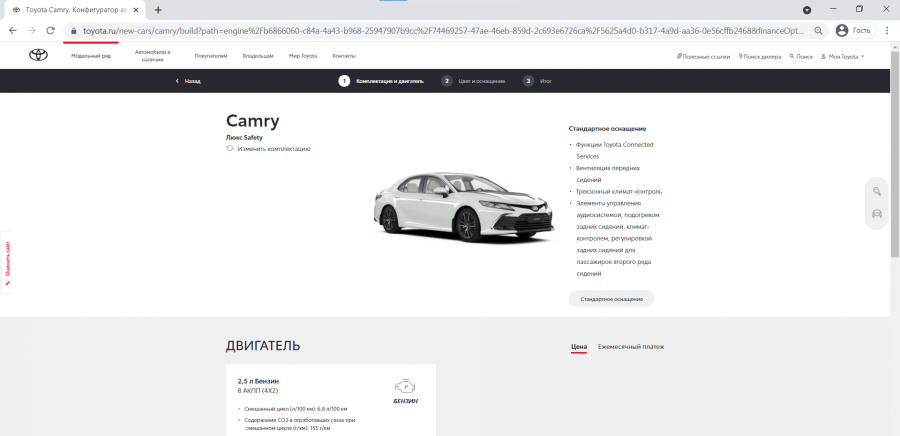Click Стандартное оснащение button
Image resolution: width=900 pixels, height=436 pixels.
[611, 299]
